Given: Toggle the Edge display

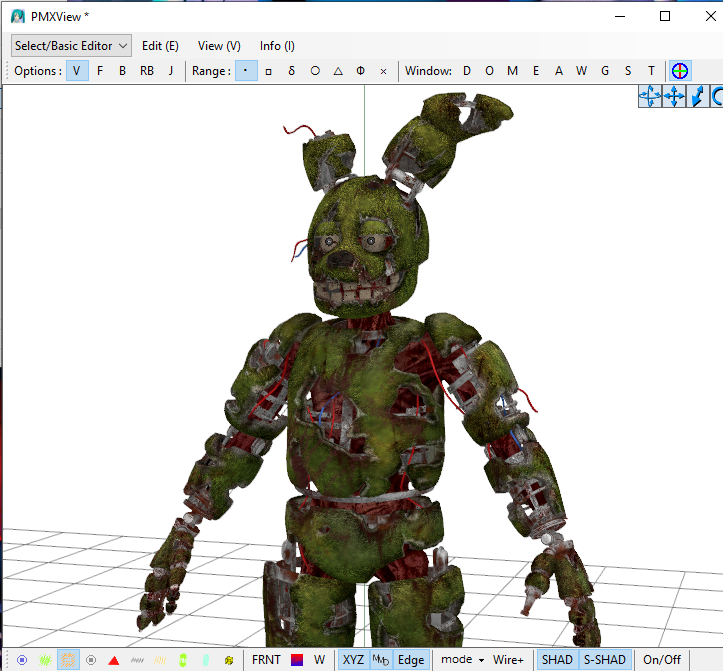Looking at the screenshot, I should point(411,660).
